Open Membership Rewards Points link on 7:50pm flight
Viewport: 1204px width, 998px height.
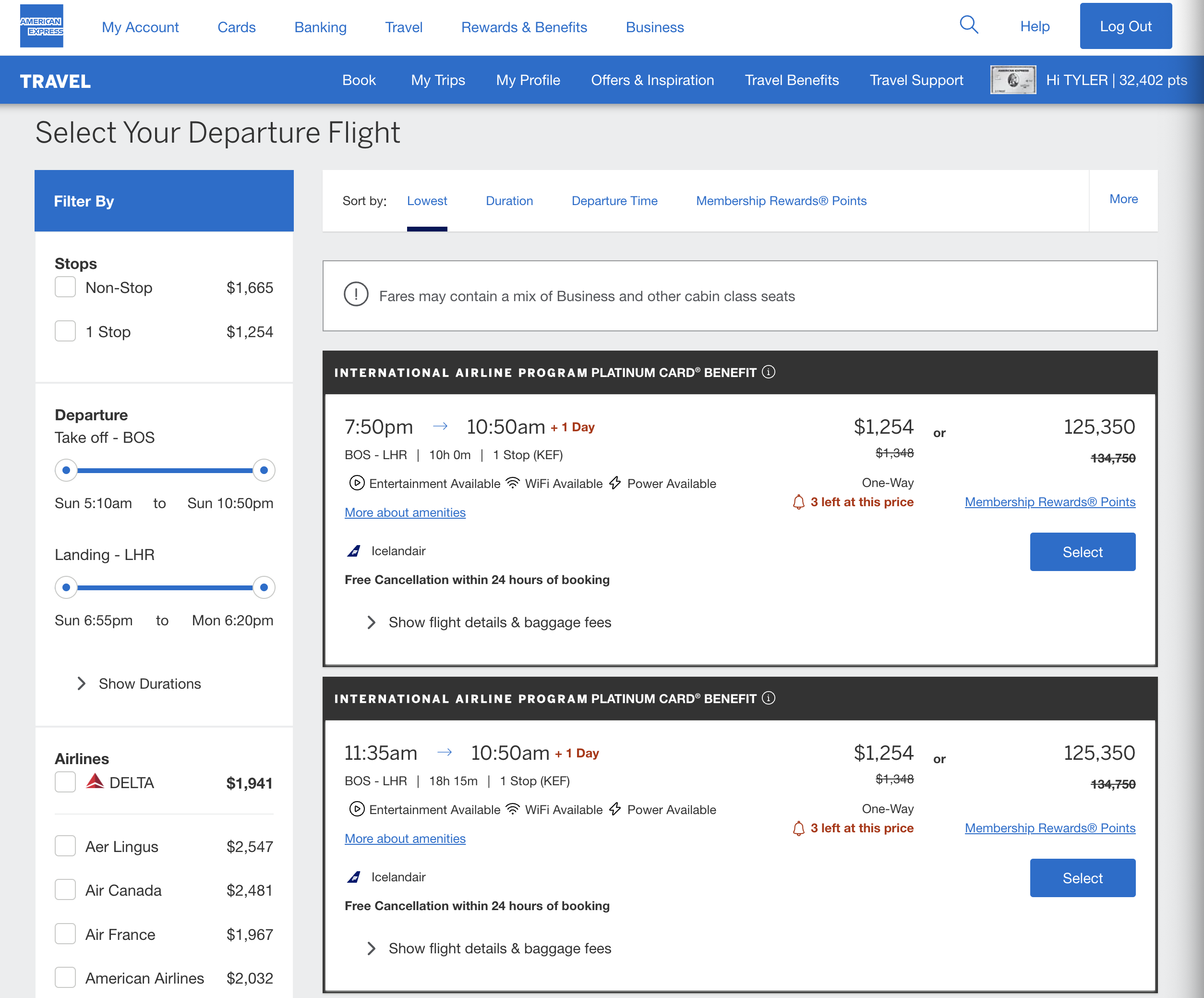click(1050, 502)
